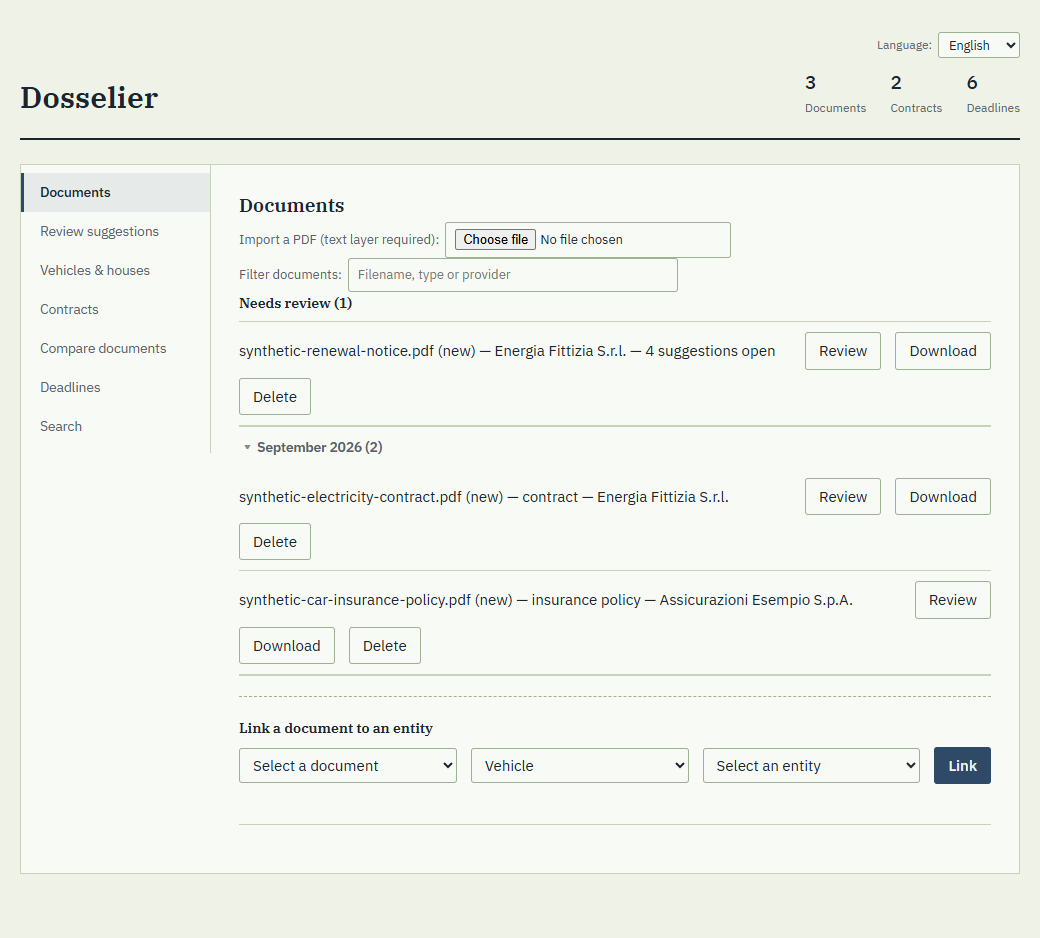Click the Choose file button
This screenshot has height=938, width=1040.
pos(495,239)
